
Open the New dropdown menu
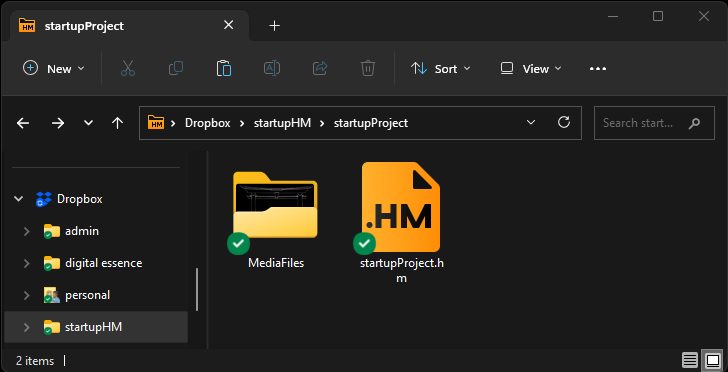54,69
